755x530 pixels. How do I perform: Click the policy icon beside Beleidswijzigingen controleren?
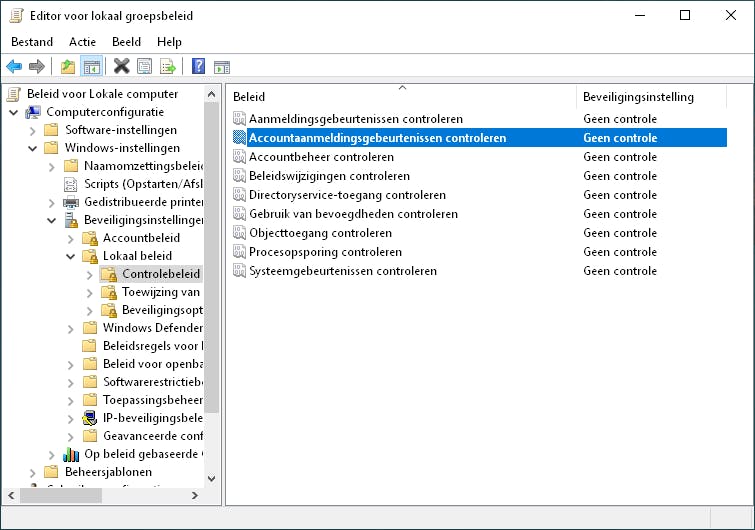tap(239, 176)
